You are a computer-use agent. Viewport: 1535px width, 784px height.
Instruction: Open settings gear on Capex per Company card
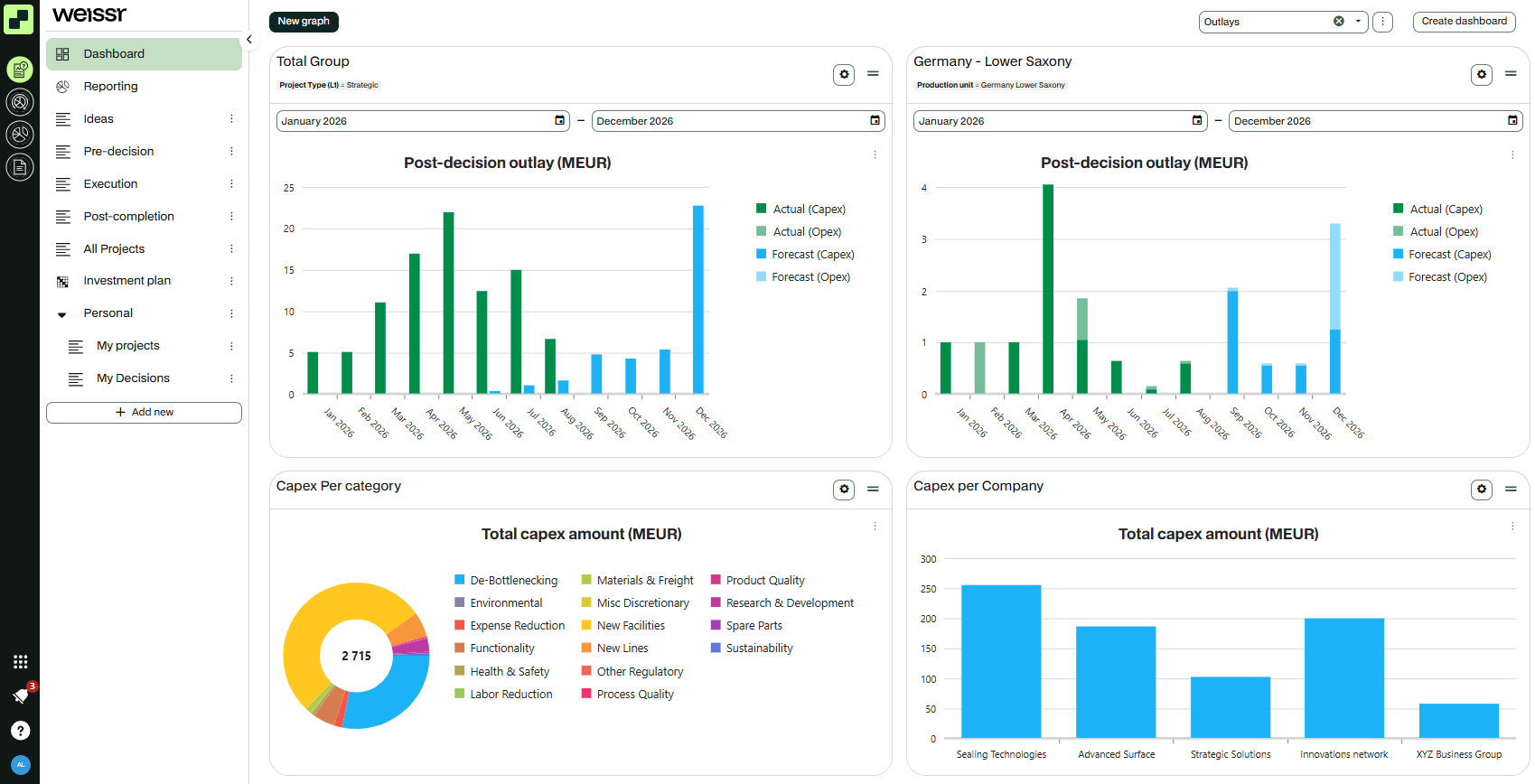(1482, 489)
